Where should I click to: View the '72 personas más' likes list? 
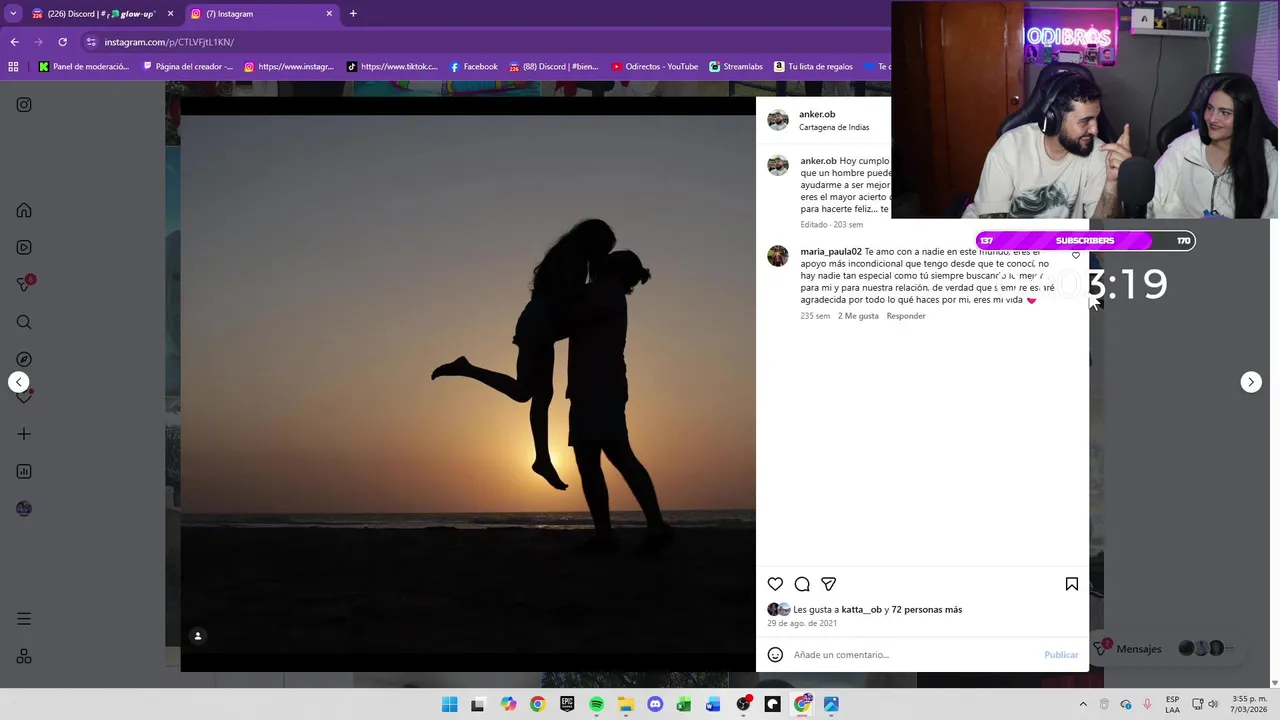(x=927, y=610)
